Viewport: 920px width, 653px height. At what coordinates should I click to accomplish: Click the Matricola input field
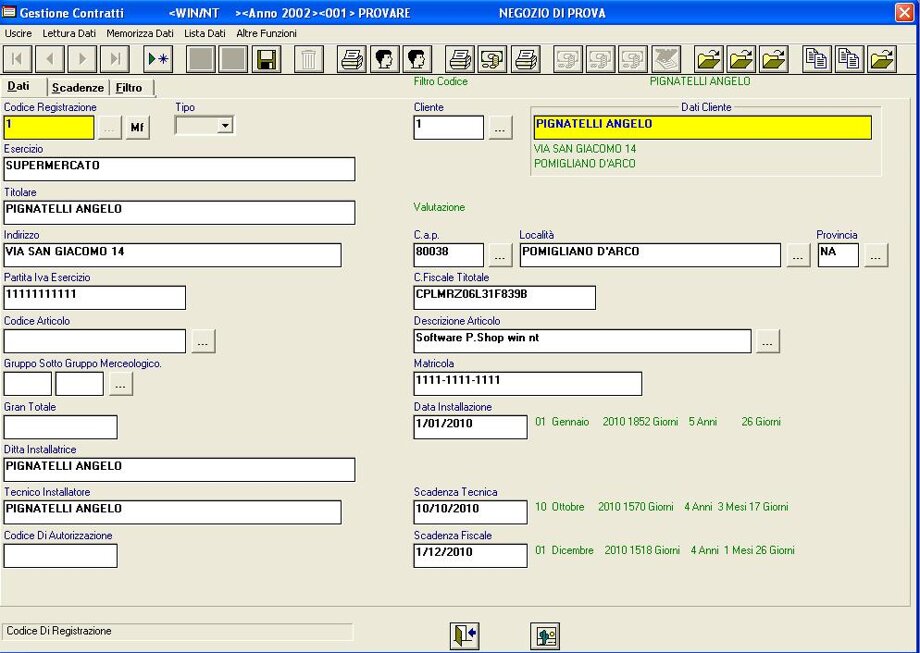click(x=527, y=383)
